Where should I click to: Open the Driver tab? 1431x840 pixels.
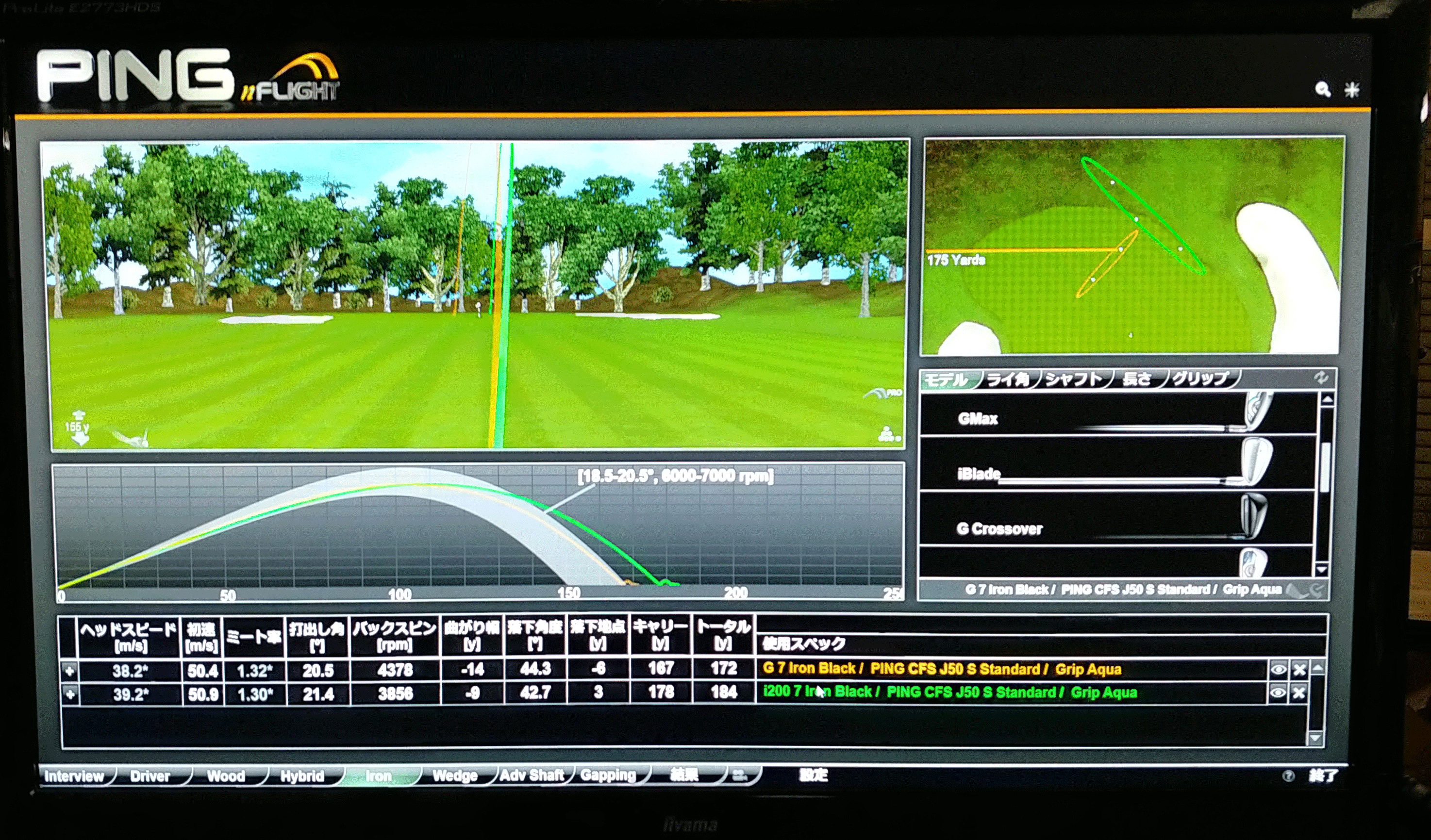tap(150, 776)
